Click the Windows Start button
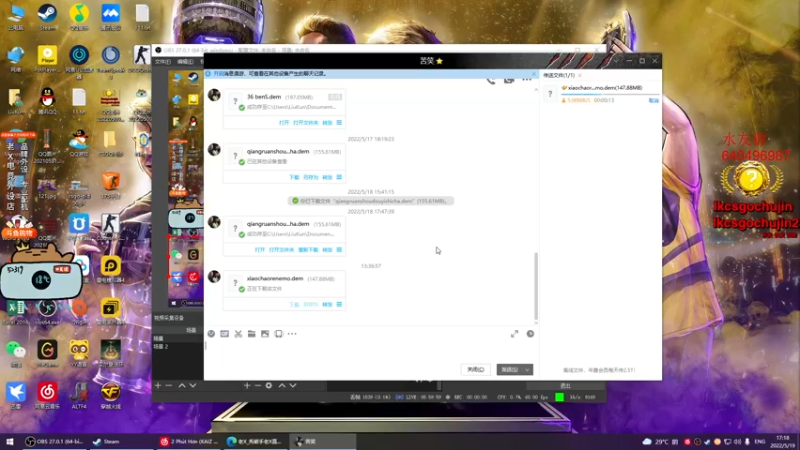 point(9,441)
